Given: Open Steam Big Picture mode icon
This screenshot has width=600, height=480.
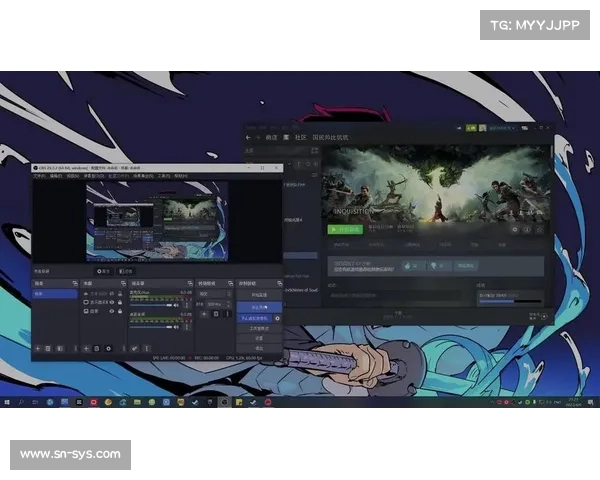Looking at the screenshot, I should (x=525, y=128).
